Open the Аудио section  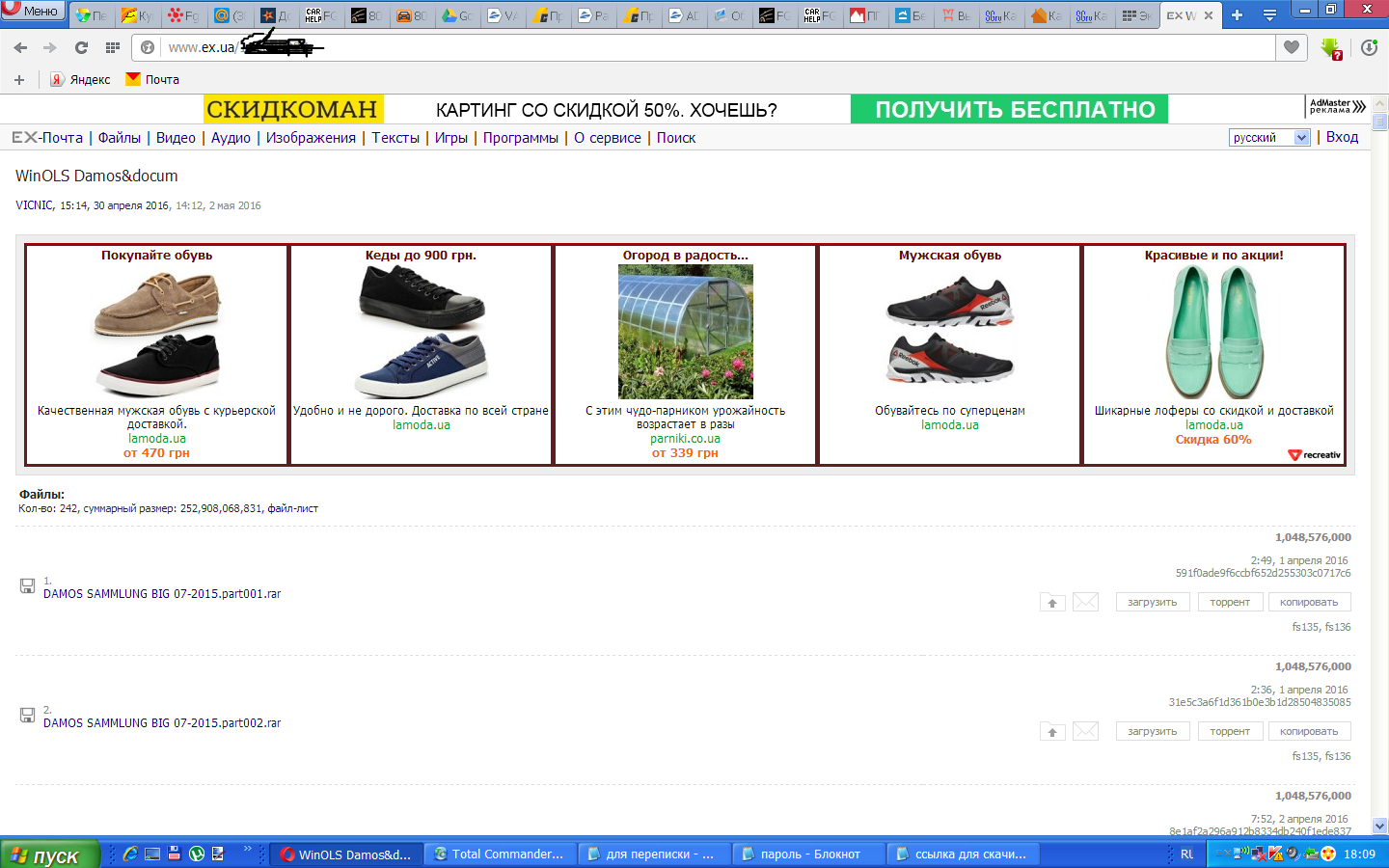[231, 138]
